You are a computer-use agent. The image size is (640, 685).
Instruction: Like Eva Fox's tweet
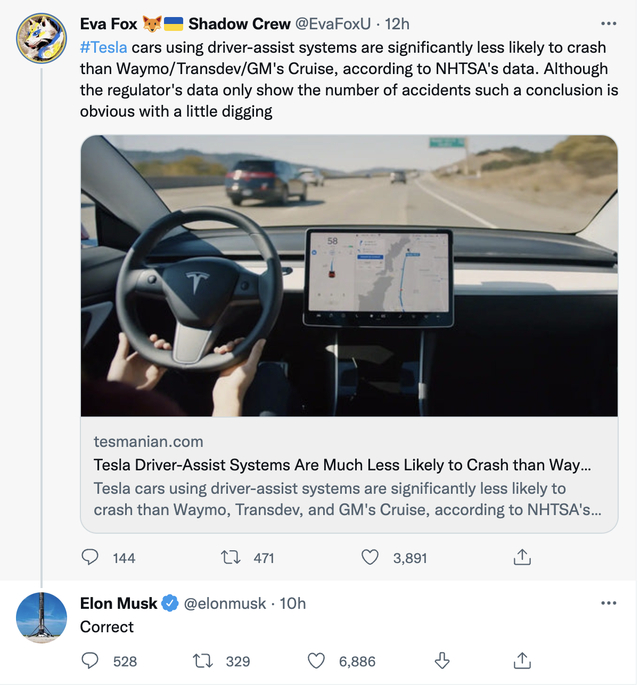(370, 557)
